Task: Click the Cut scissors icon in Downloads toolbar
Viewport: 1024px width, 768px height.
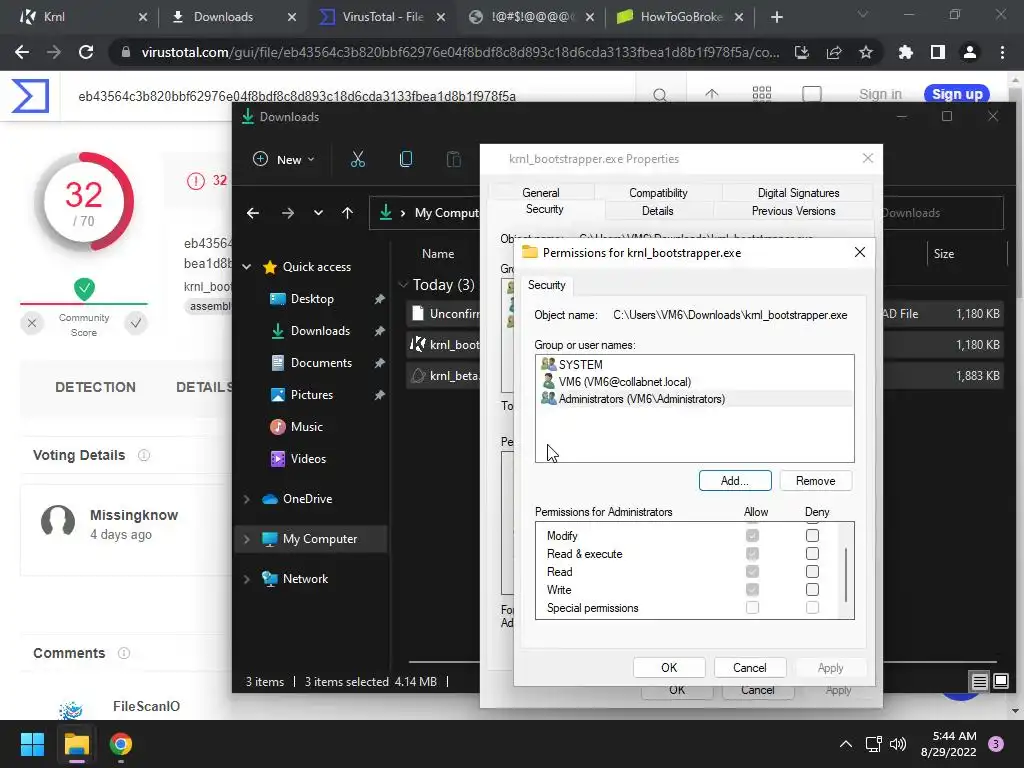Action: (x=358, y=159)
